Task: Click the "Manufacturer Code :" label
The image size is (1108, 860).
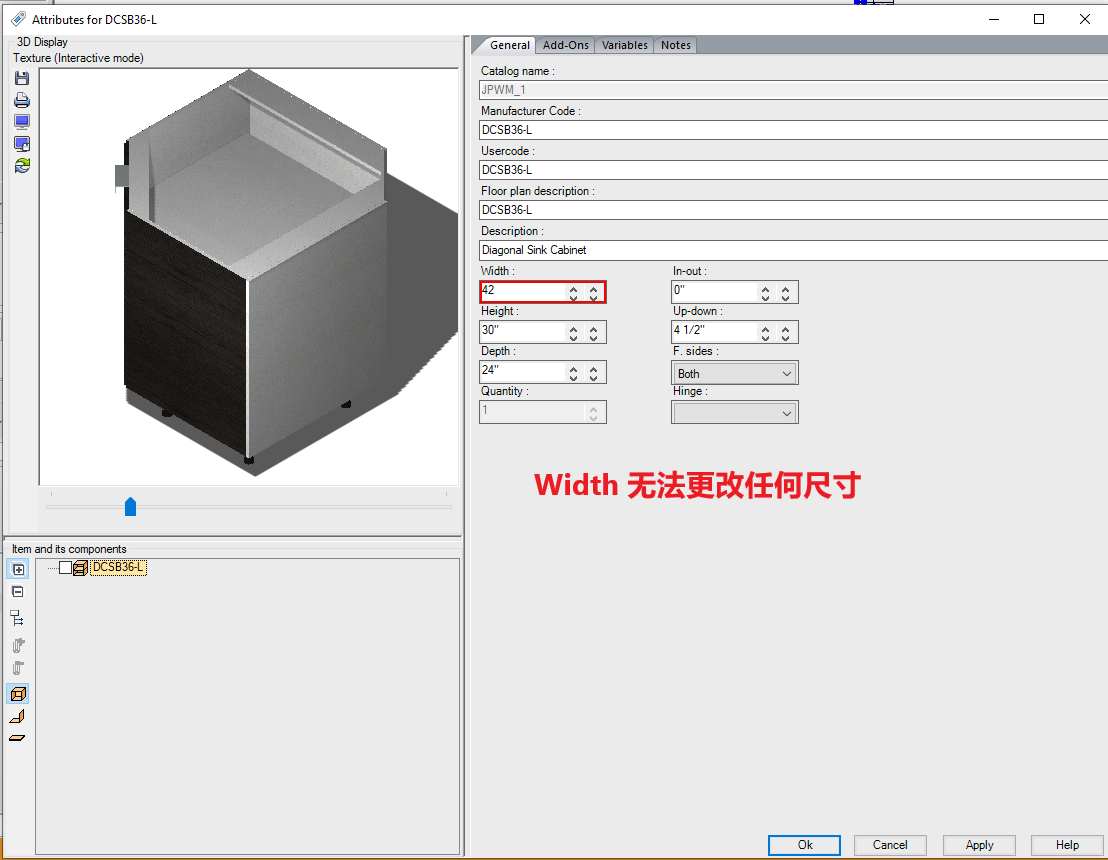Action: coord(531,111)
